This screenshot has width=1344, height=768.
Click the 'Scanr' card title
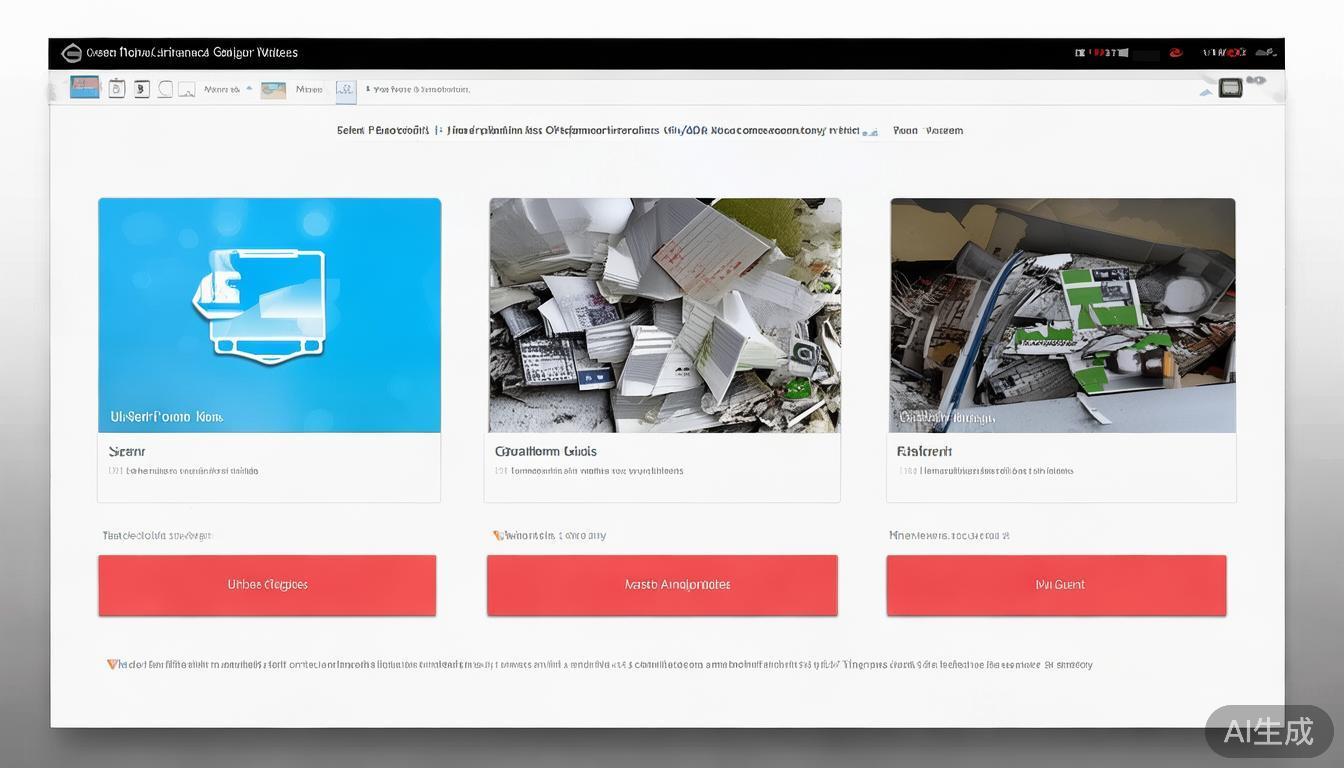point(127,452)
